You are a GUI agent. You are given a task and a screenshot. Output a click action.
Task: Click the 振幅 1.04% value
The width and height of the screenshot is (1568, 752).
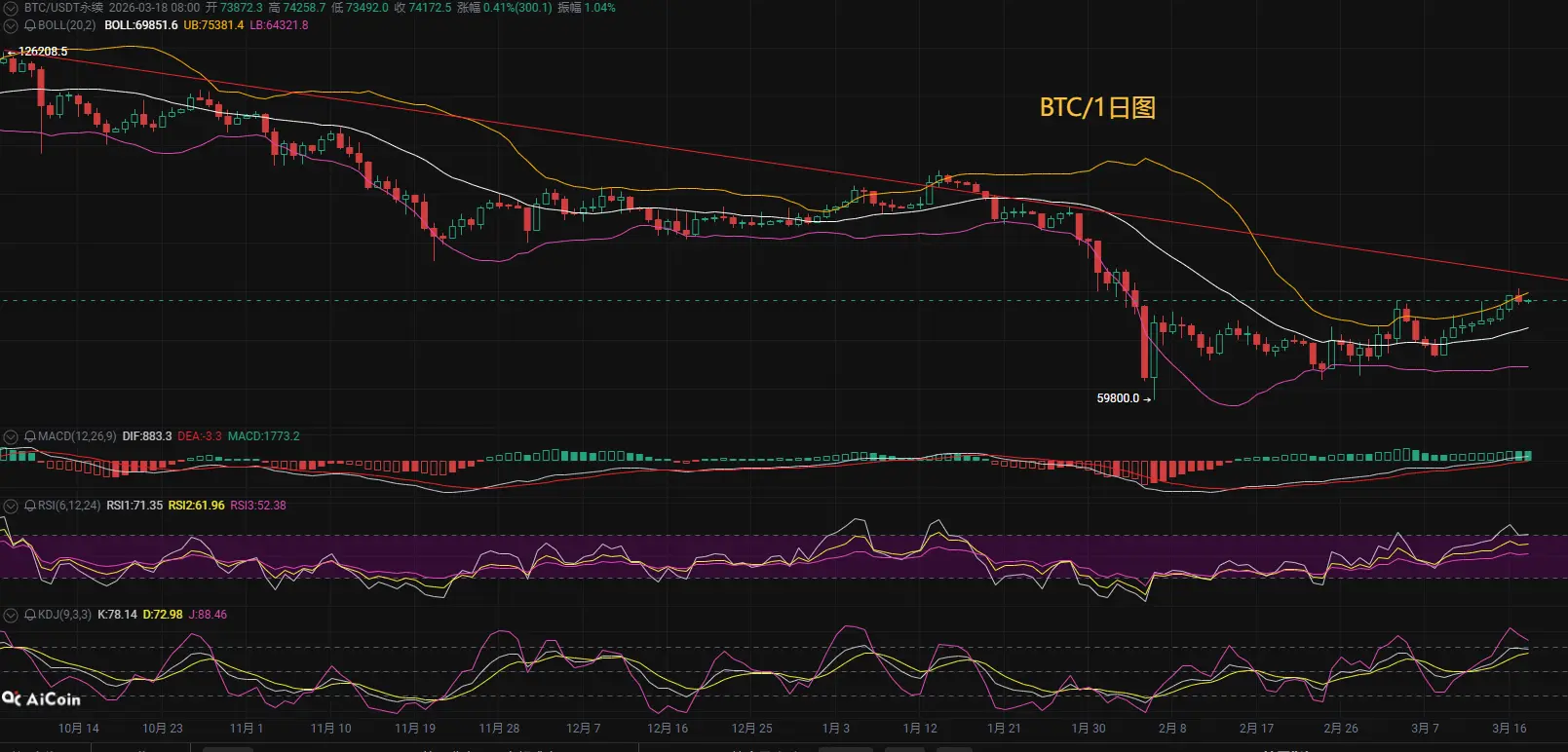click(x=587, y=7)
